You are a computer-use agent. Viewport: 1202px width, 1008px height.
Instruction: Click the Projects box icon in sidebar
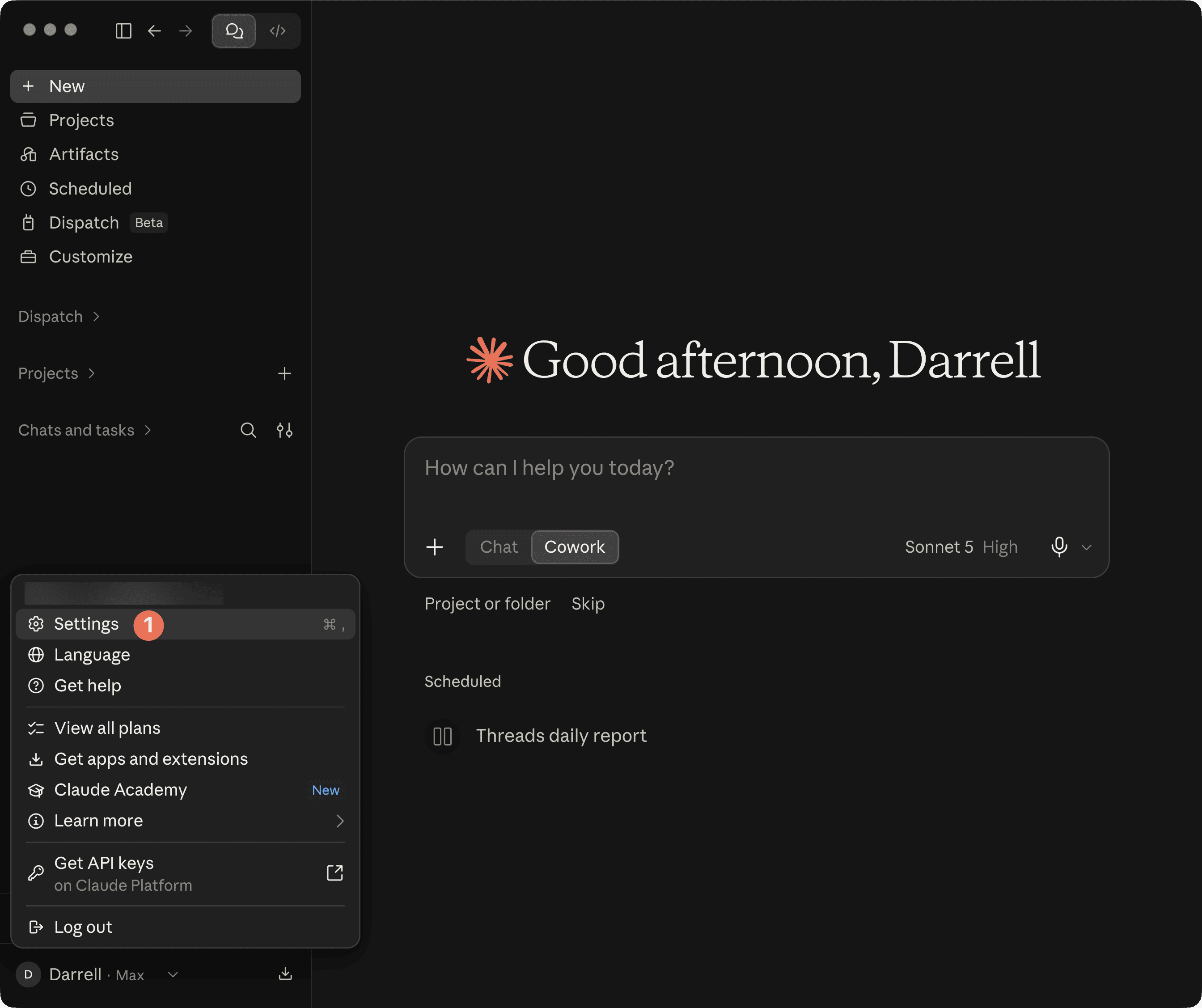[28, 120]
